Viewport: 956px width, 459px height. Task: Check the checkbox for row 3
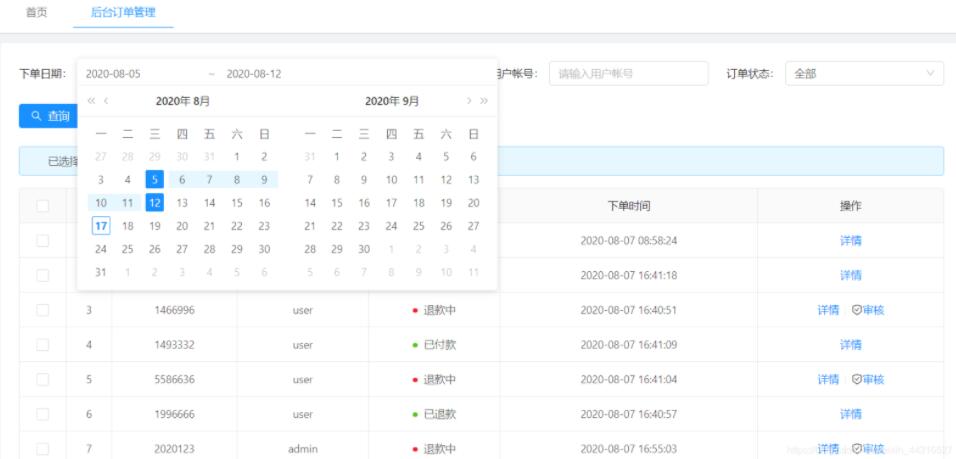(42, 310)
